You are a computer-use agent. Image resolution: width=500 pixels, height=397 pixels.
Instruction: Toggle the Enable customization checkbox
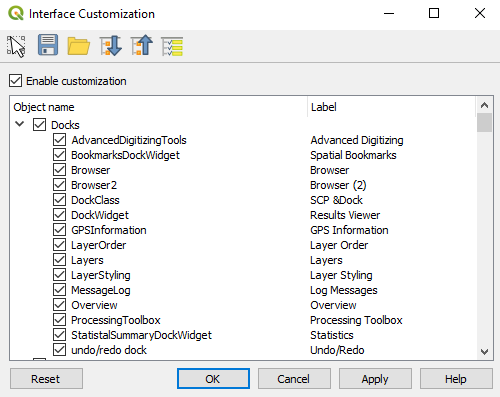click(x=16, y=81)
